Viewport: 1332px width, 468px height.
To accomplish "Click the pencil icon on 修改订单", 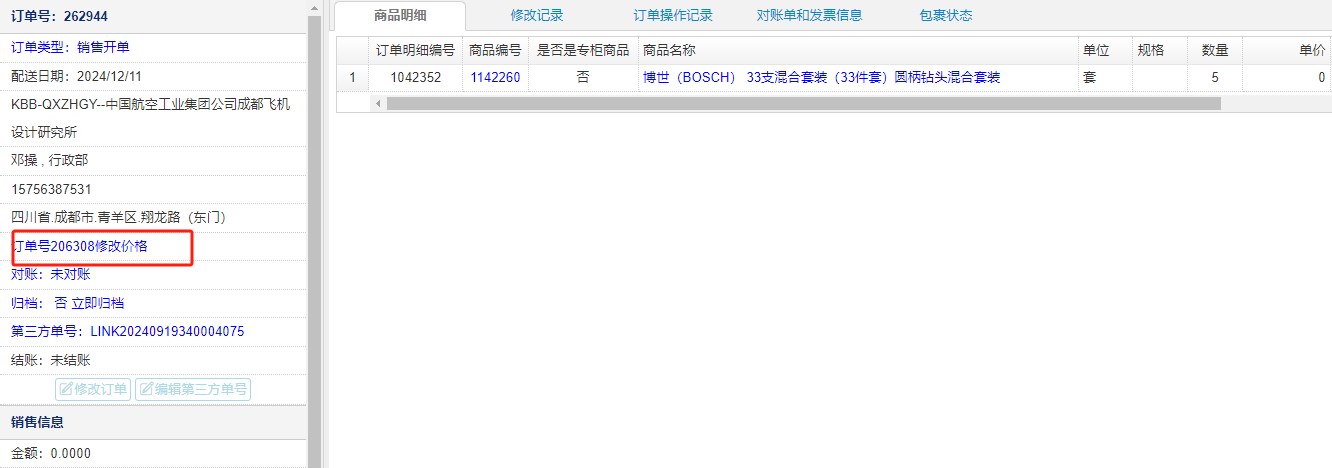I will (66, 389).
